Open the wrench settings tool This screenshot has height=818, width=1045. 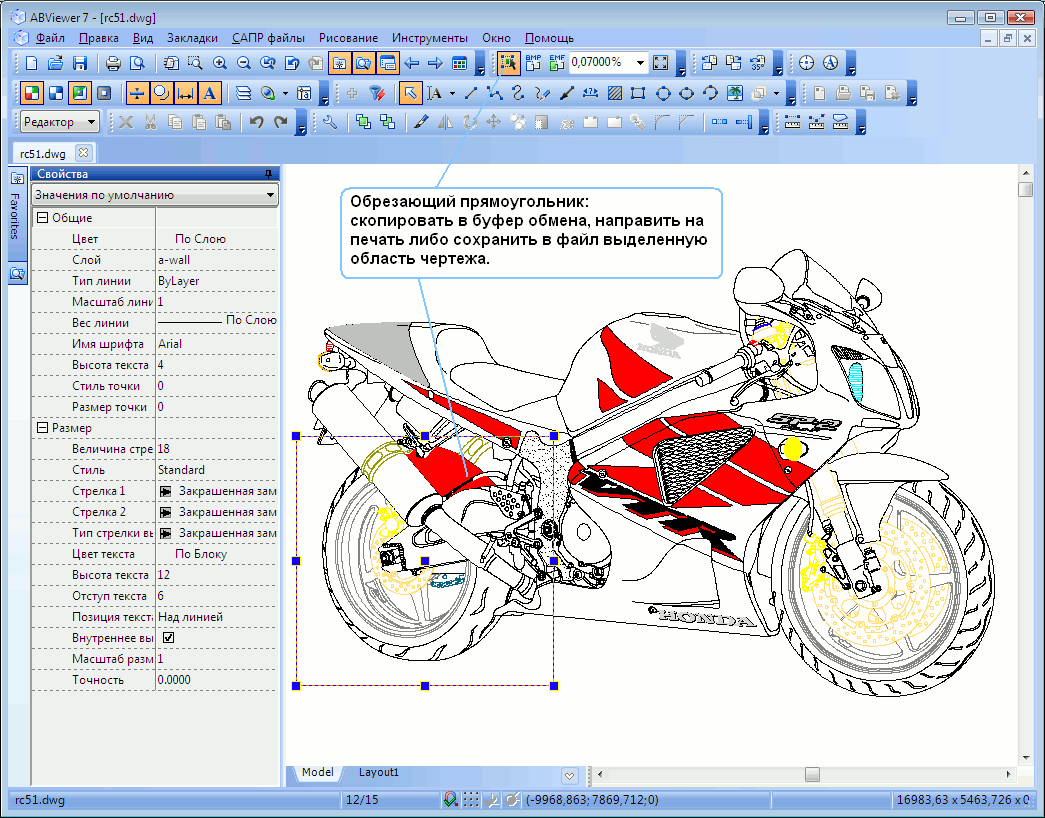pyautogui.click(x=329, y=122)
